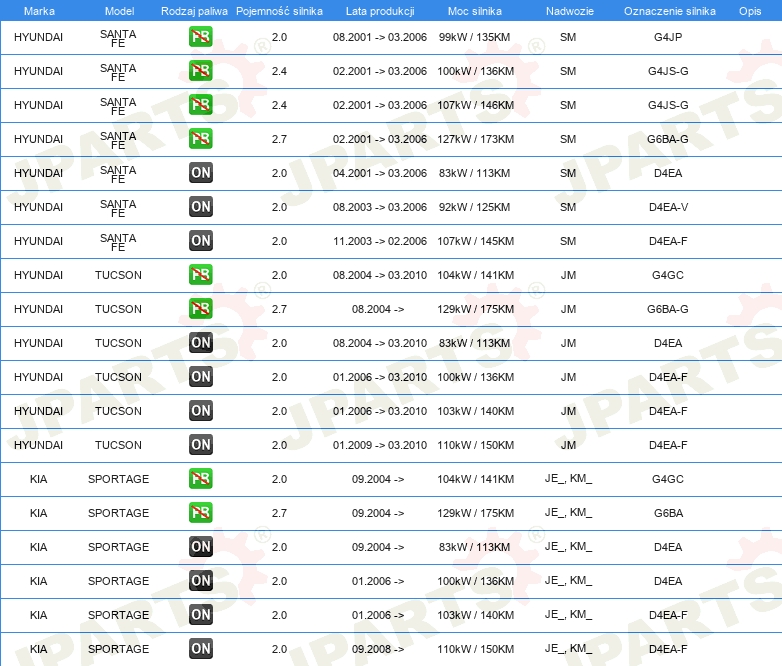782x666 pixels.
Task: Click petrol icon in Sportage G6BA row
Action: click(200, 512)
